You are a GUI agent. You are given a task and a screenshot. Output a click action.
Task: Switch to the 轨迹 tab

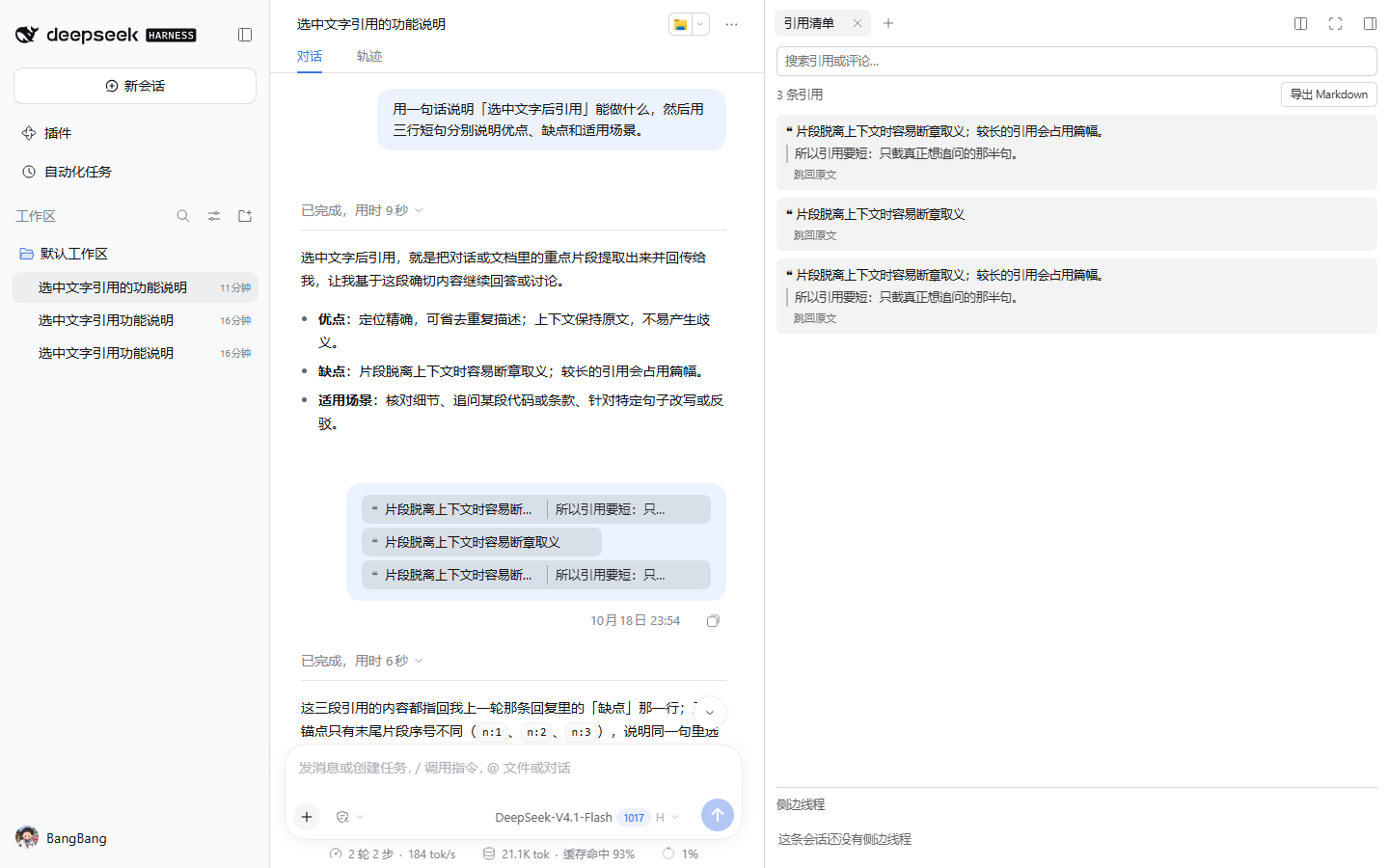tap(369, 56)
